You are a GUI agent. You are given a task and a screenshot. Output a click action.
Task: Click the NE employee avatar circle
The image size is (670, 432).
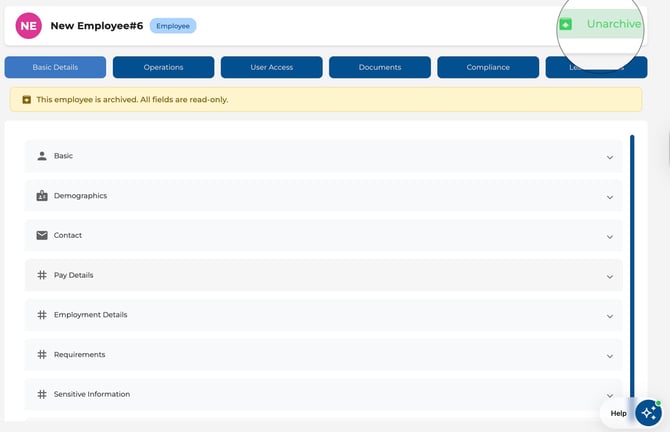tap(29, 26)
